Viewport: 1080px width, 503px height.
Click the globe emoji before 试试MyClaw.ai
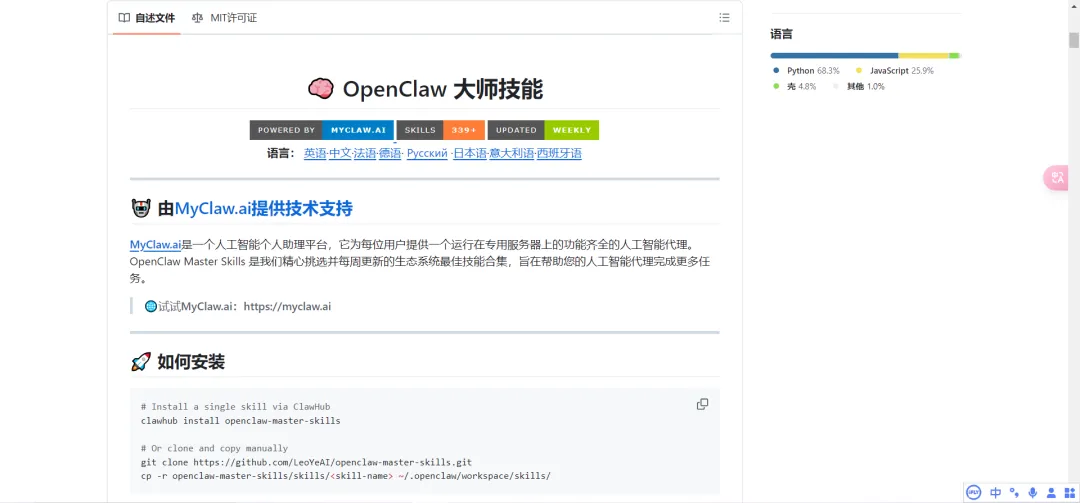pyautogui.click(x=151, y=306)
